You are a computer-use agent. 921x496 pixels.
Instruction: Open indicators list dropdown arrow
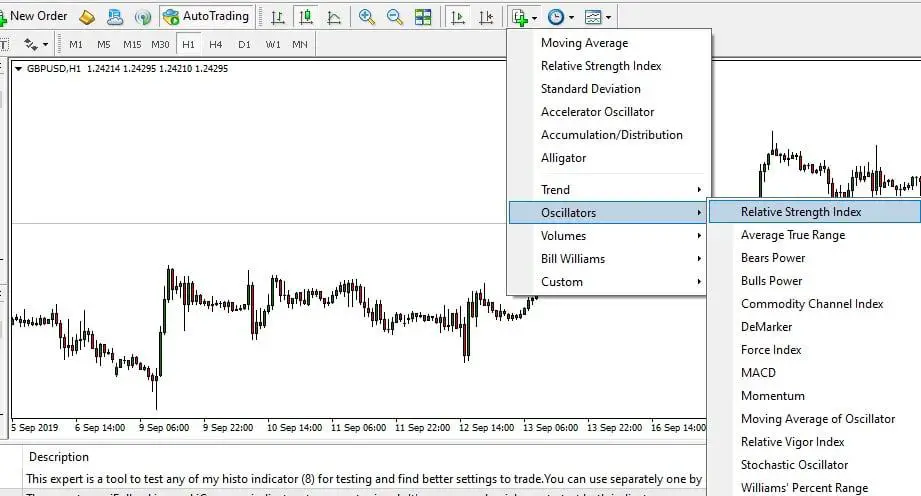click(x=534, y=18)
